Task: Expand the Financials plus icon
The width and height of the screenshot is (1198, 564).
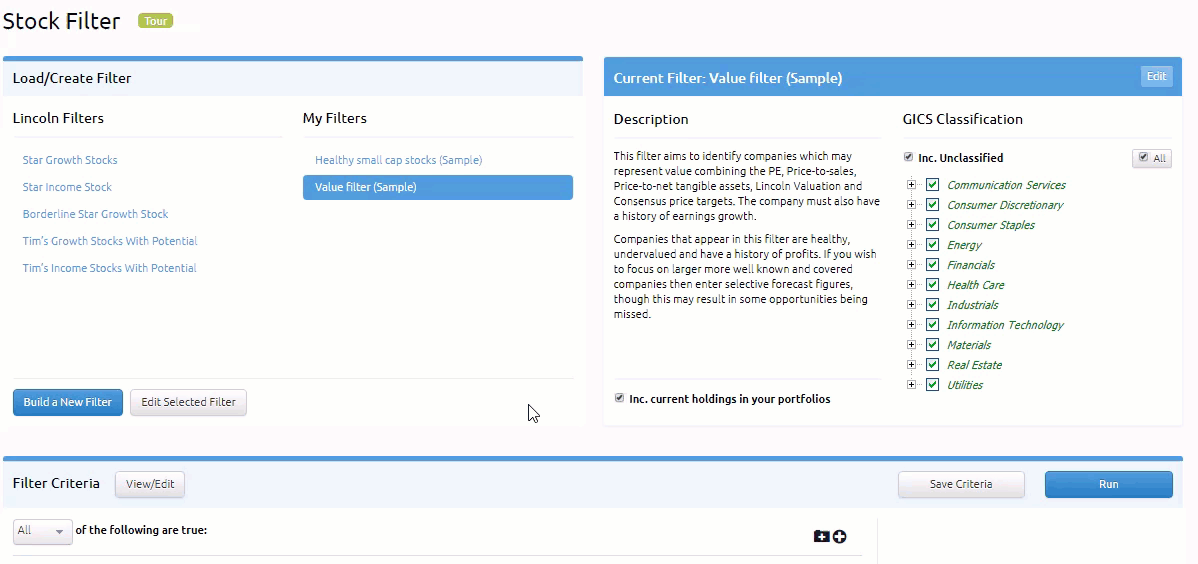Action: [x=911, y=264]
